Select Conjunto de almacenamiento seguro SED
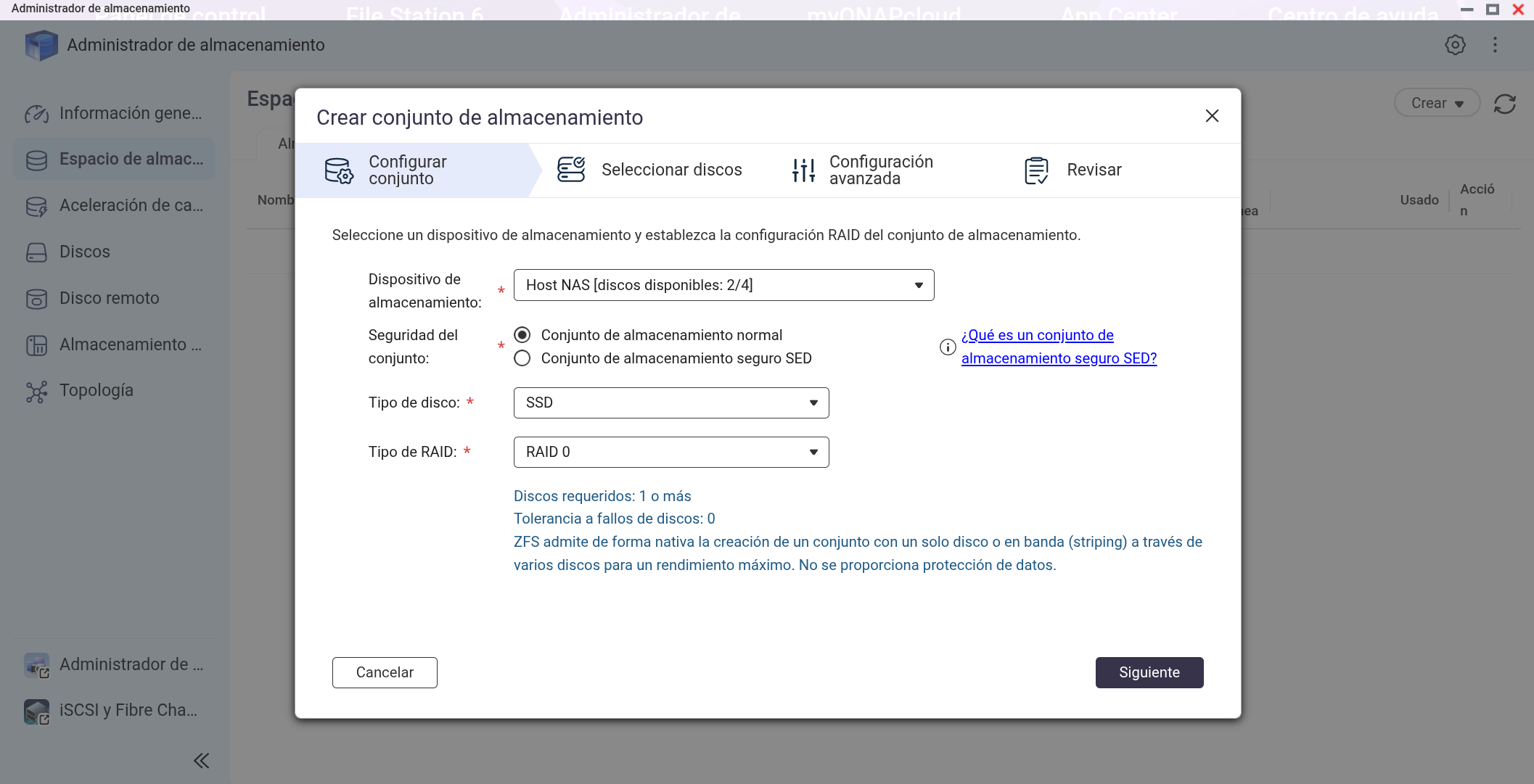This screenshot has width=1534, height=784. (x=522, y=358)
